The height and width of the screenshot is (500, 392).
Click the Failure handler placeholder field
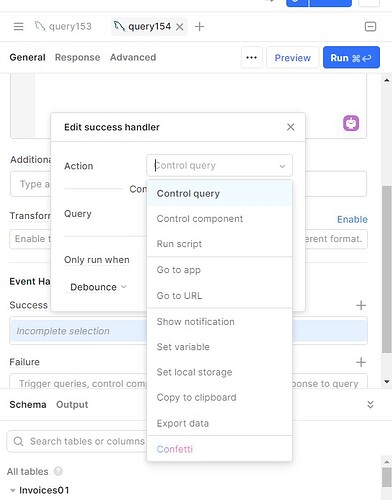click(188, 382)
